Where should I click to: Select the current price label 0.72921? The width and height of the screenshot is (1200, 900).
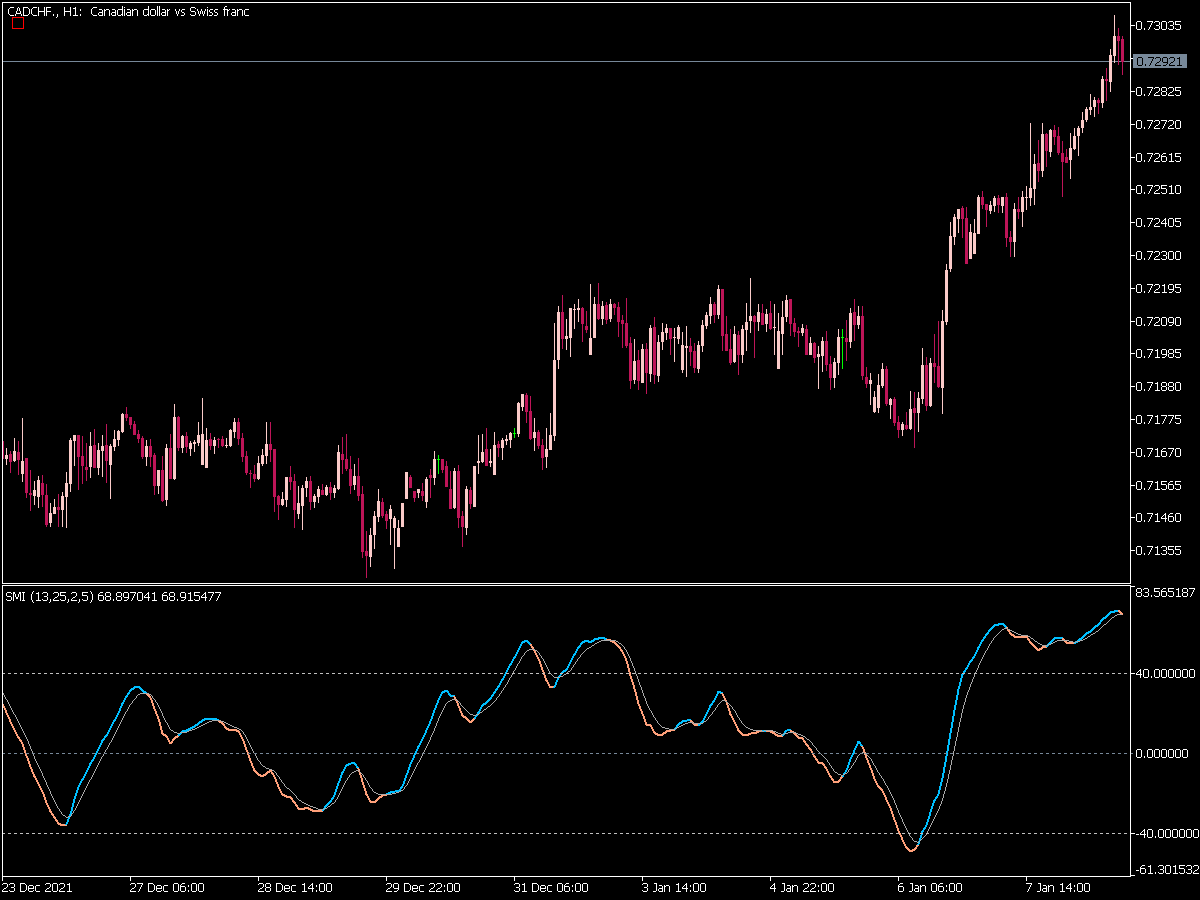point(1161,61)
